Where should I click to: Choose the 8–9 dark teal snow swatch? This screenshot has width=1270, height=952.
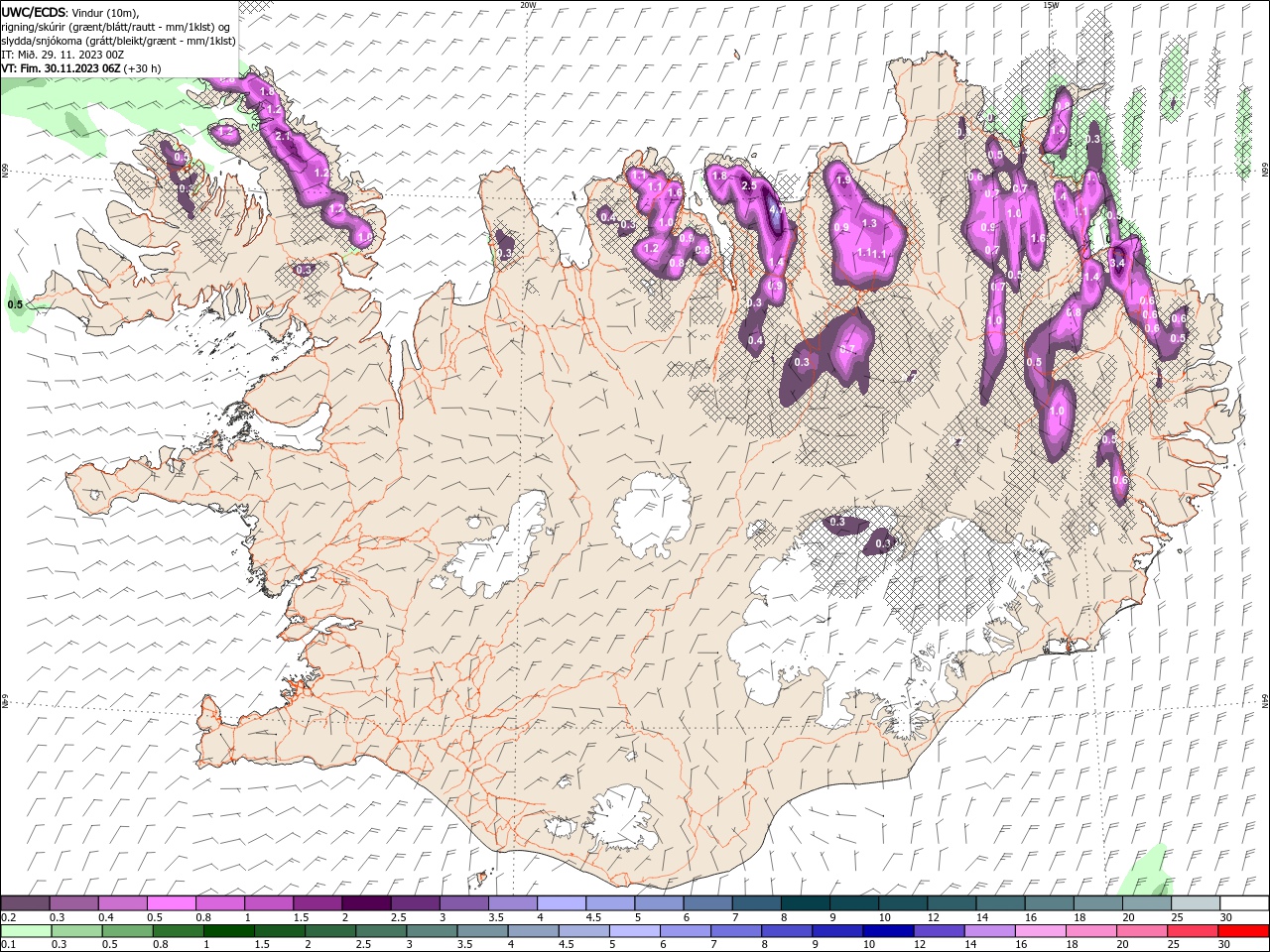click(x=804, y=903)
